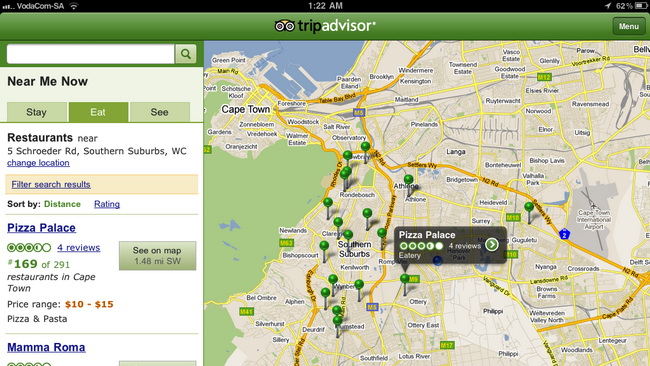Click the location services arrow in status bar
This screenshot has height=366, width=650.
tap(608, 6)
